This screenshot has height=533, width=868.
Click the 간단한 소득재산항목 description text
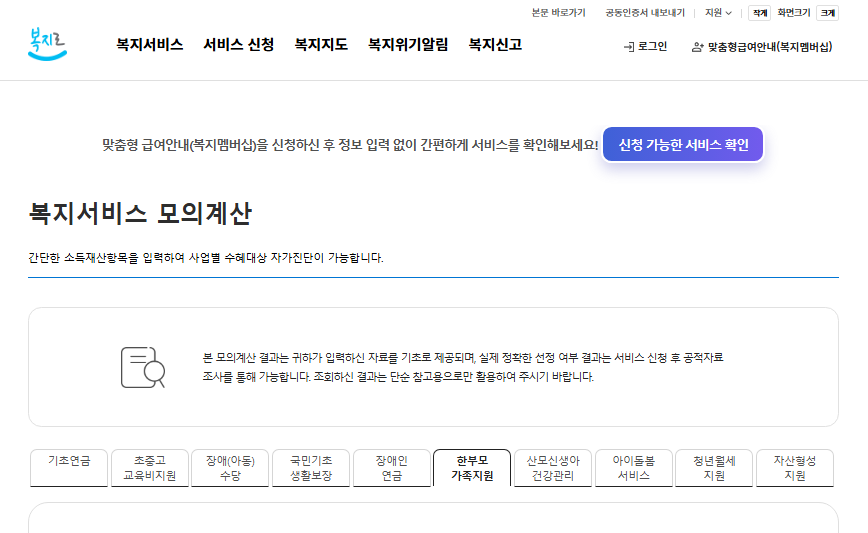point(206,258)
